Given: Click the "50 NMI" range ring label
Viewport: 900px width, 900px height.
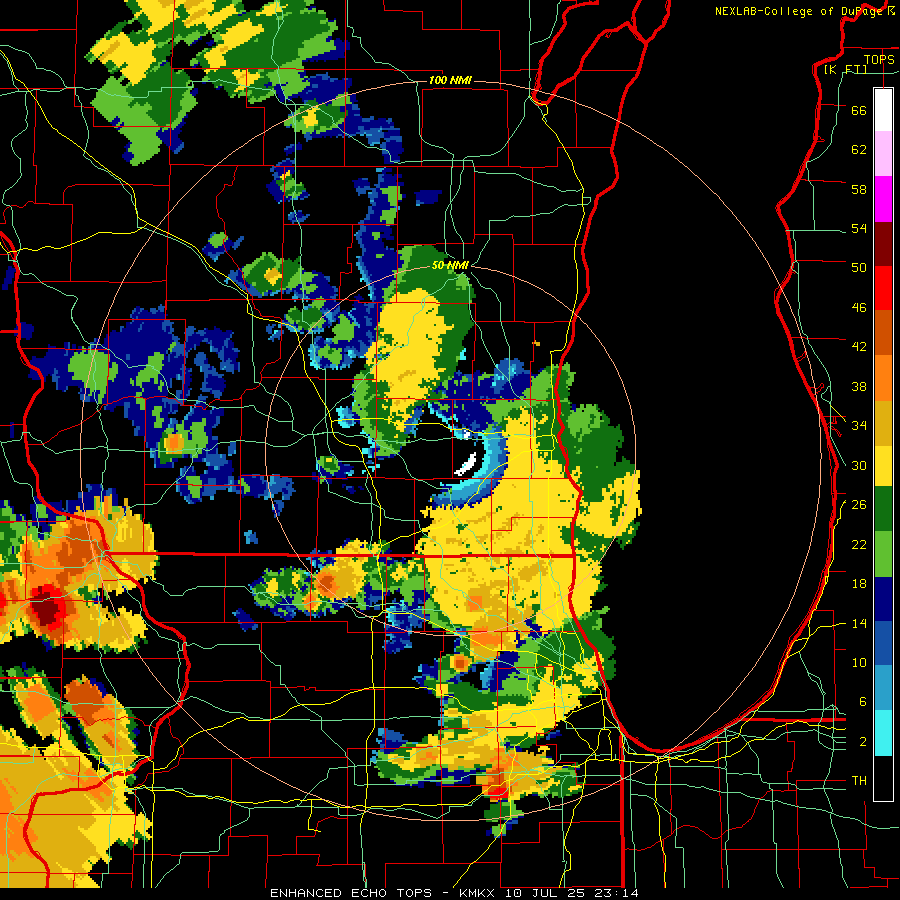Looking at the screenshot, I should tap(450, 265).
